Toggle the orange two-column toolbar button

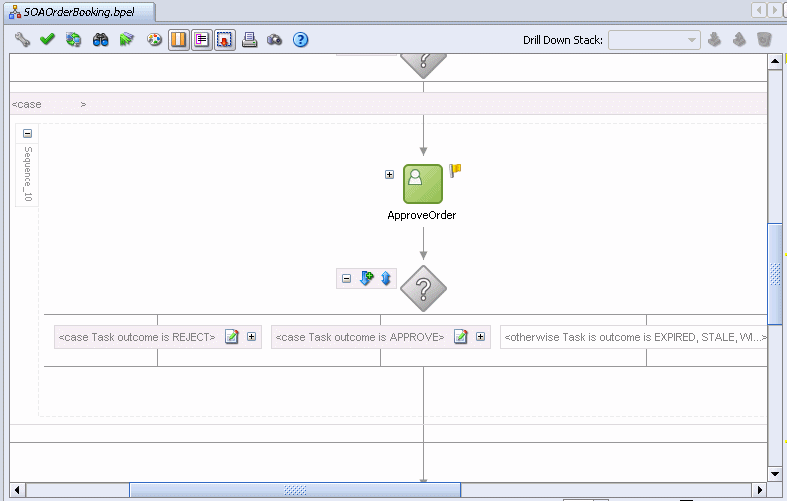pos(178,40)
